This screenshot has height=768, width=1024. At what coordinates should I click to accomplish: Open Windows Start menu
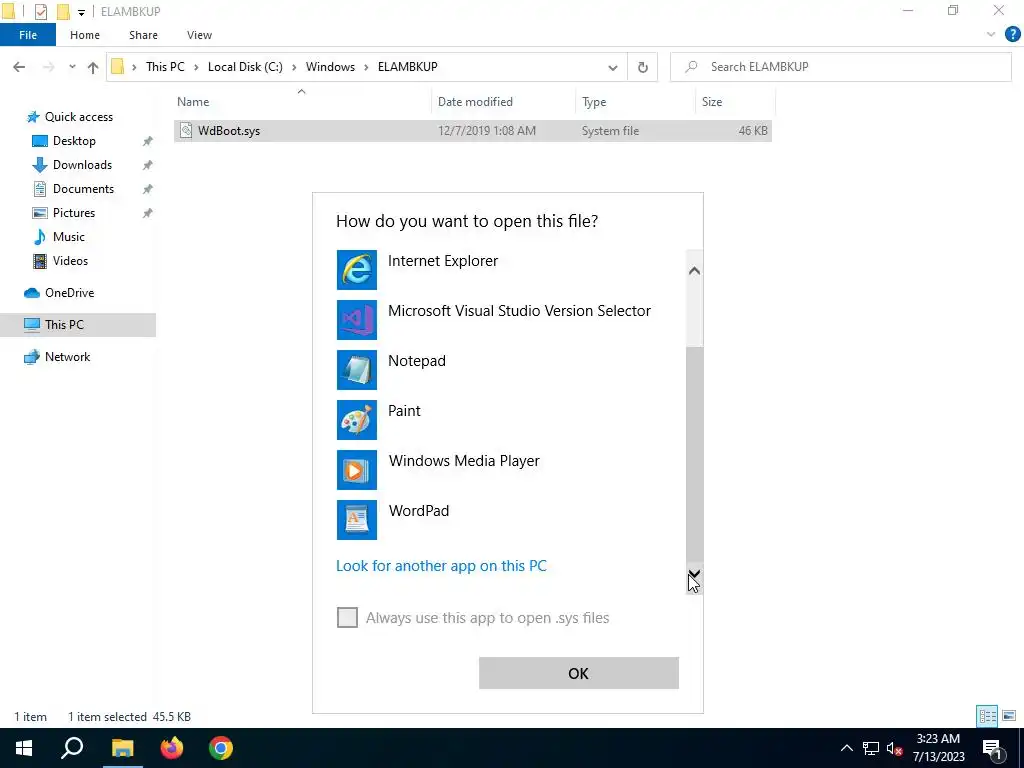24,748
